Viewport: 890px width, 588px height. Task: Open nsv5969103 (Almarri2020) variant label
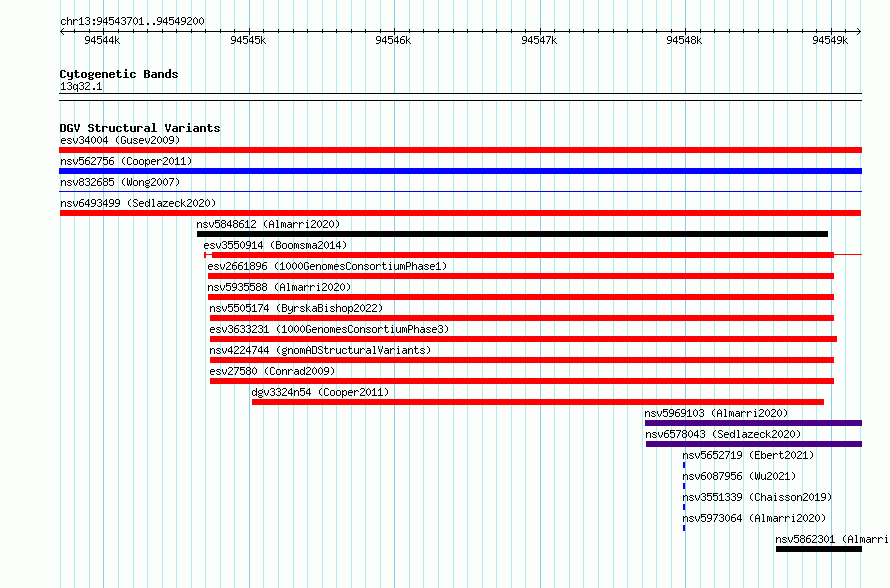[716, 413]
